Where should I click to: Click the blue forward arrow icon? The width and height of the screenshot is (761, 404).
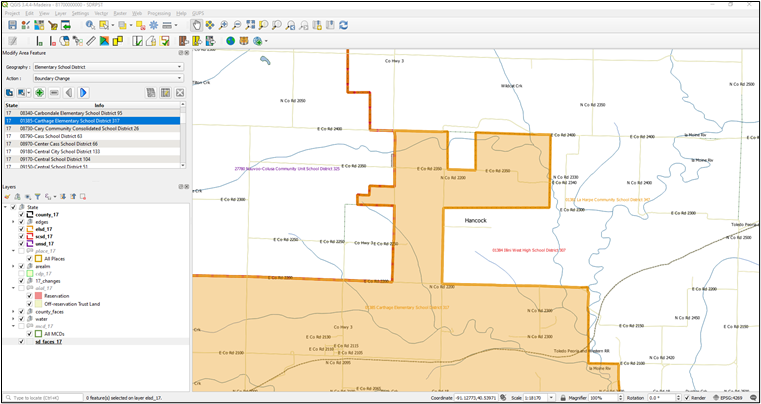[84, 92]
